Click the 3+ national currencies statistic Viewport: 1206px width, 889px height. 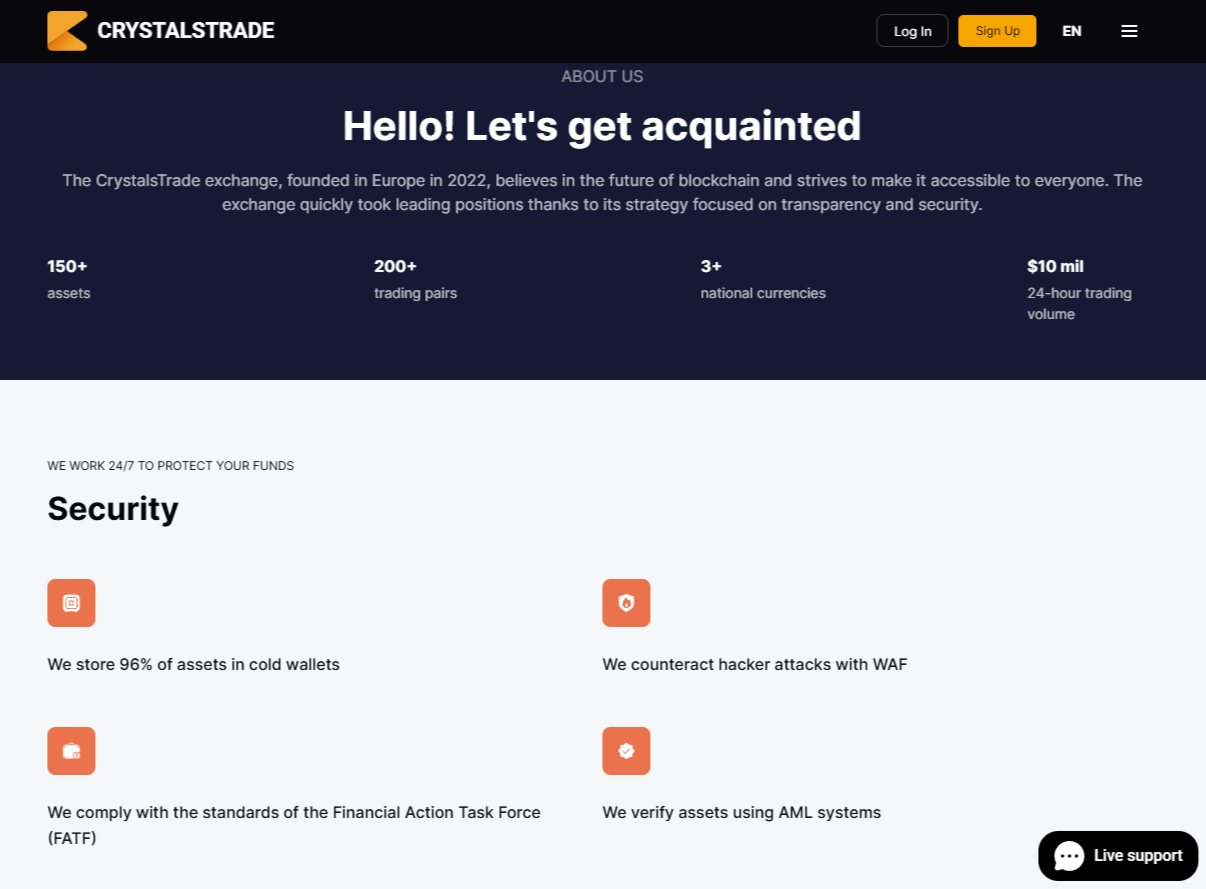tap(763, 279)
